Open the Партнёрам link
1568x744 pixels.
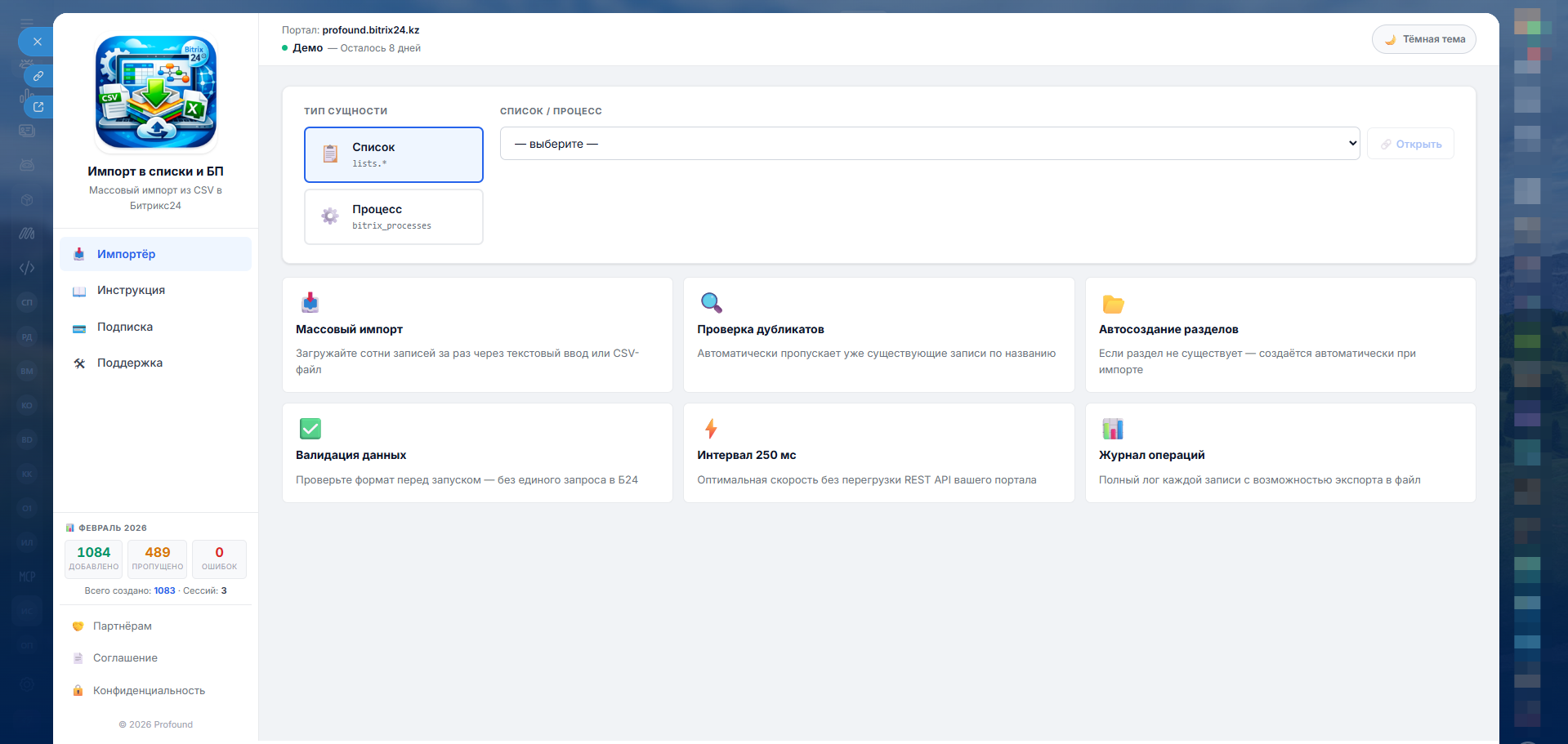[x=123, y=626]
